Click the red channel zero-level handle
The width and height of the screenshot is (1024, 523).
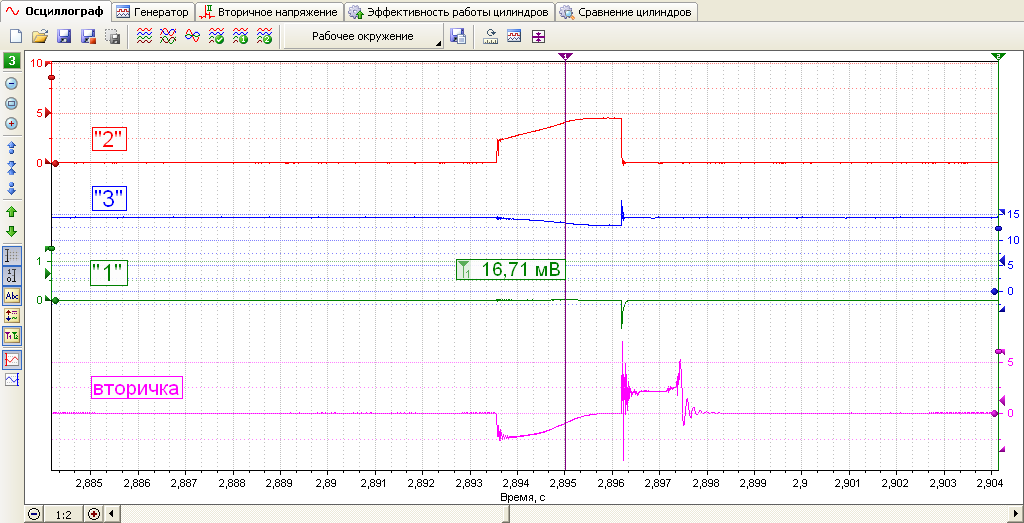[x=55, y=163]
